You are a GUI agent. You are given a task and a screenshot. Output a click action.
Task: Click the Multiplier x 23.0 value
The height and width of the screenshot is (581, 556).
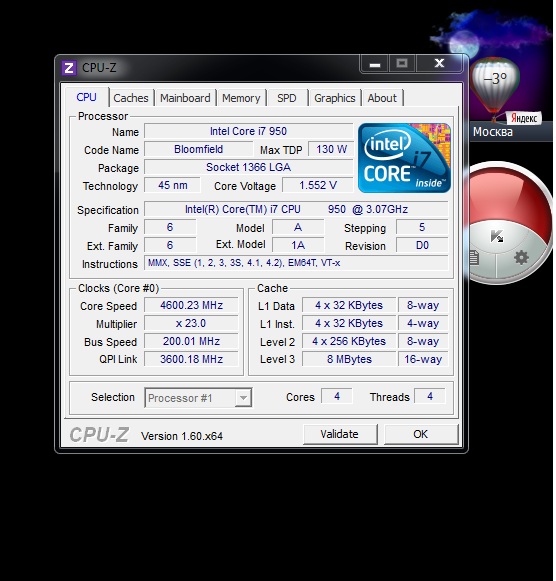(191, 323)
